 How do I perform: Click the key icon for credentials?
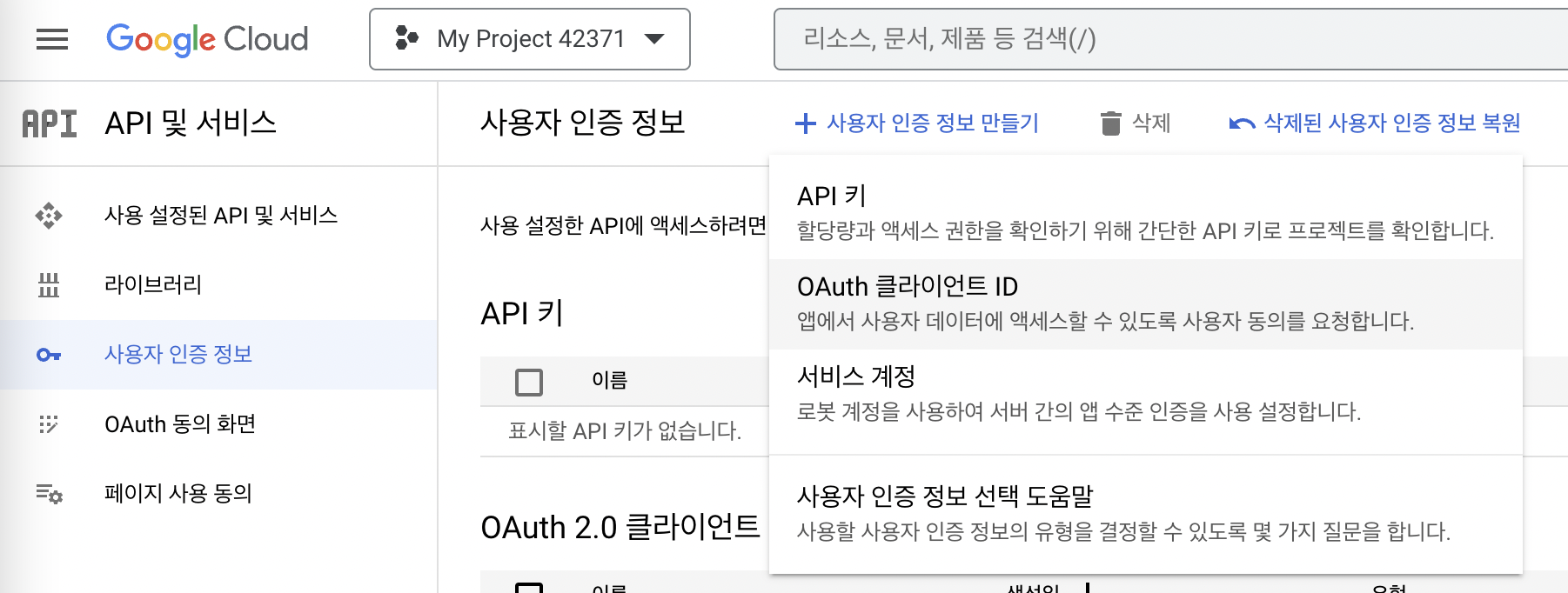coord(49,355)
